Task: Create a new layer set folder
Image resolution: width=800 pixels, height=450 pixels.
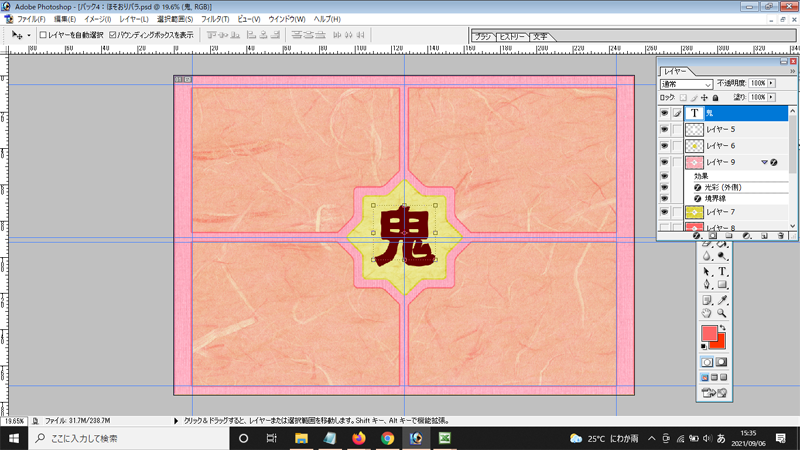Action: 729,236
